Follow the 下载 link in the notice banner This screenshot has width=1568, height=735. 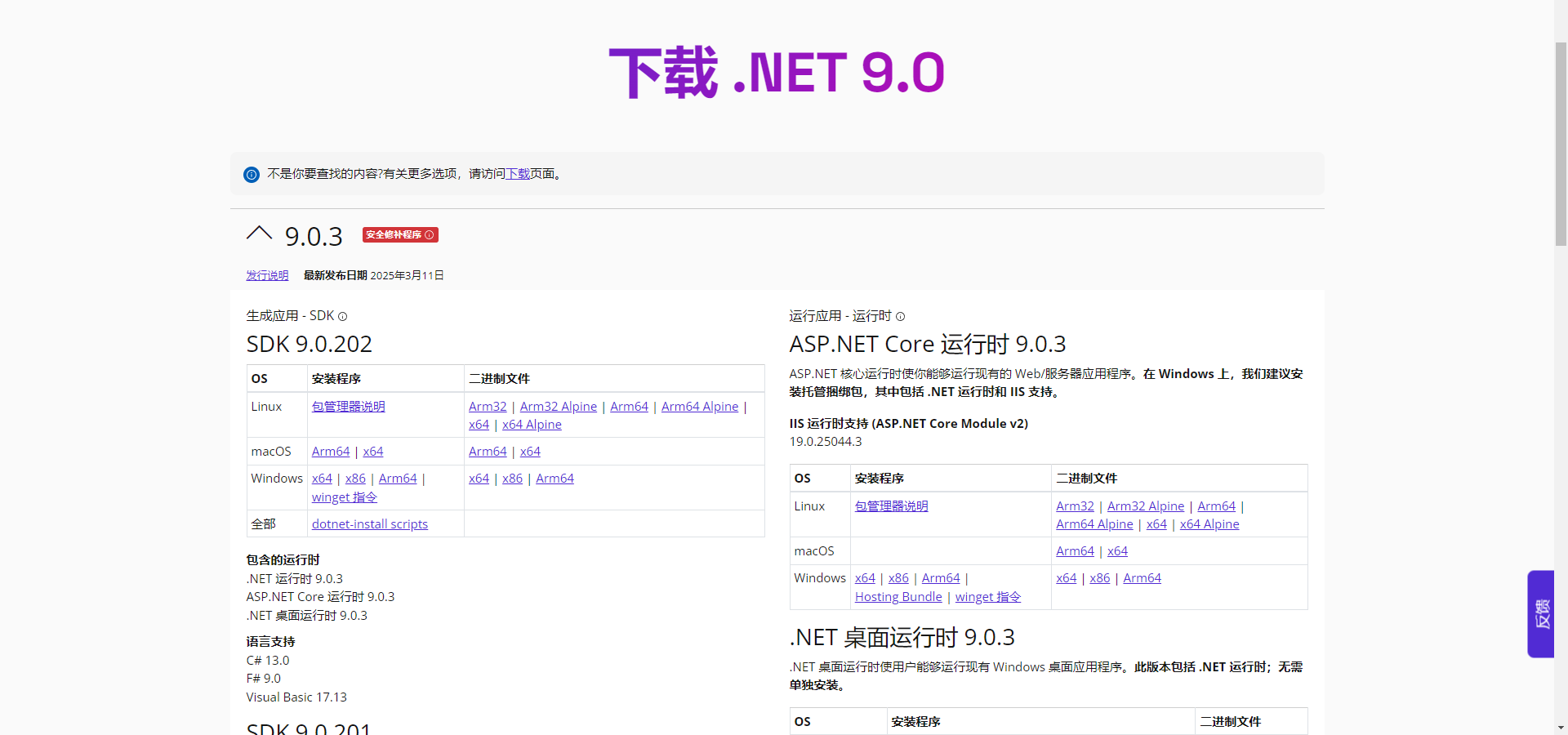pyautogui.click(x=518, y=174)
